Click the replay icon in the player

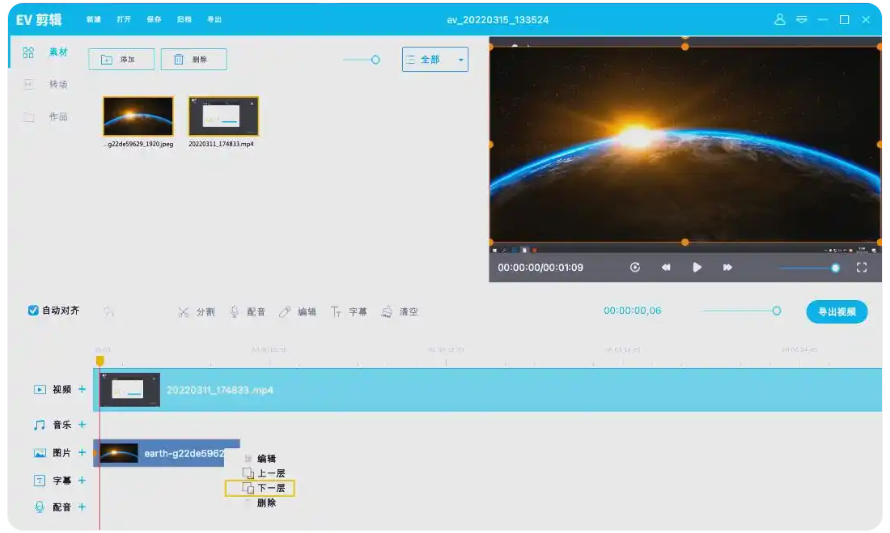click(x=635, y=268)
